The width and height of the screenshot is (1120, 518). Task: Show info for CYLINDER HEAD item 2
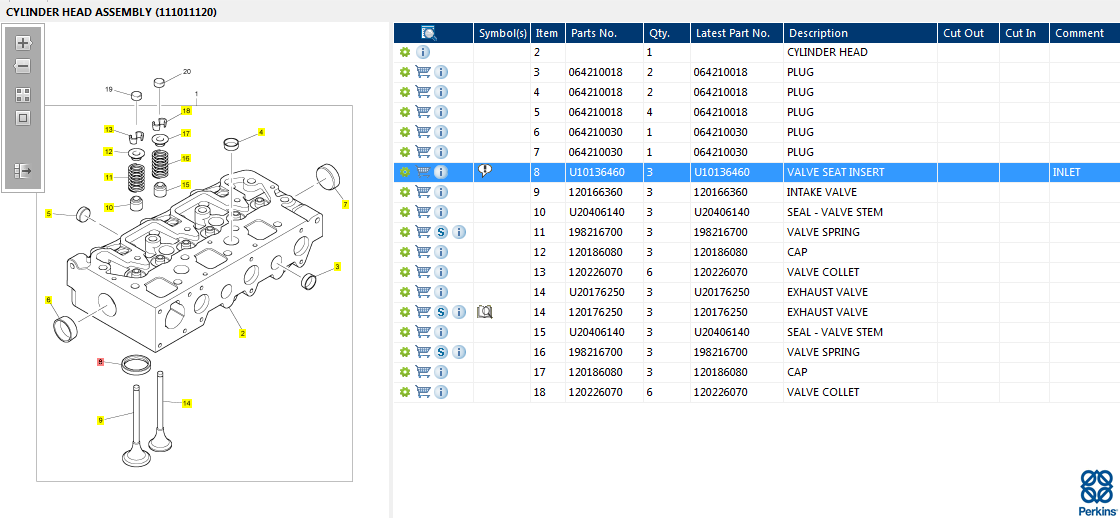[x=423, y=52]
